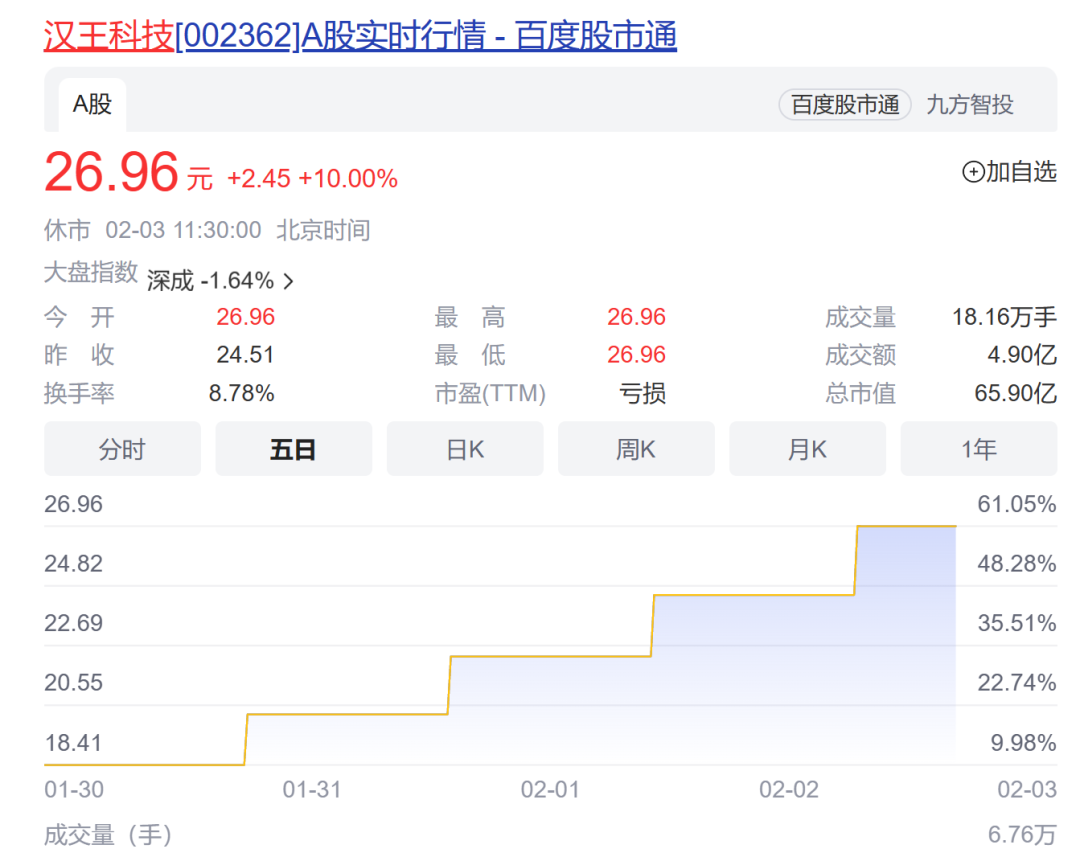Image resolution: width=1080 pixels, height=857 pixels.
Task: Select the 五日 chart tab
Action: pyautogui.click(x=293, y=449)
